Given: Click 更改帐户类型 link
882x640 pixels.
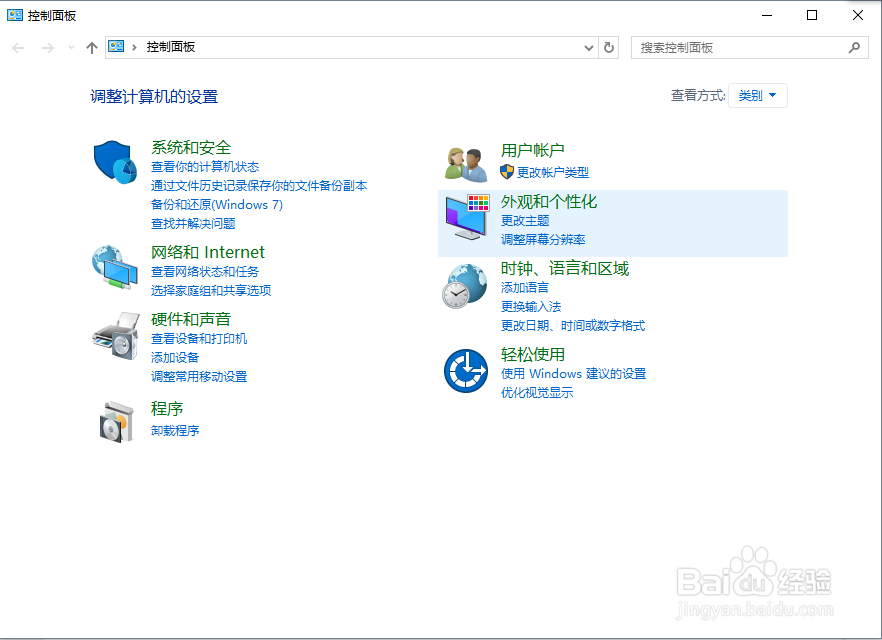Looking at the screenshot, I should (x=553, y=173).
